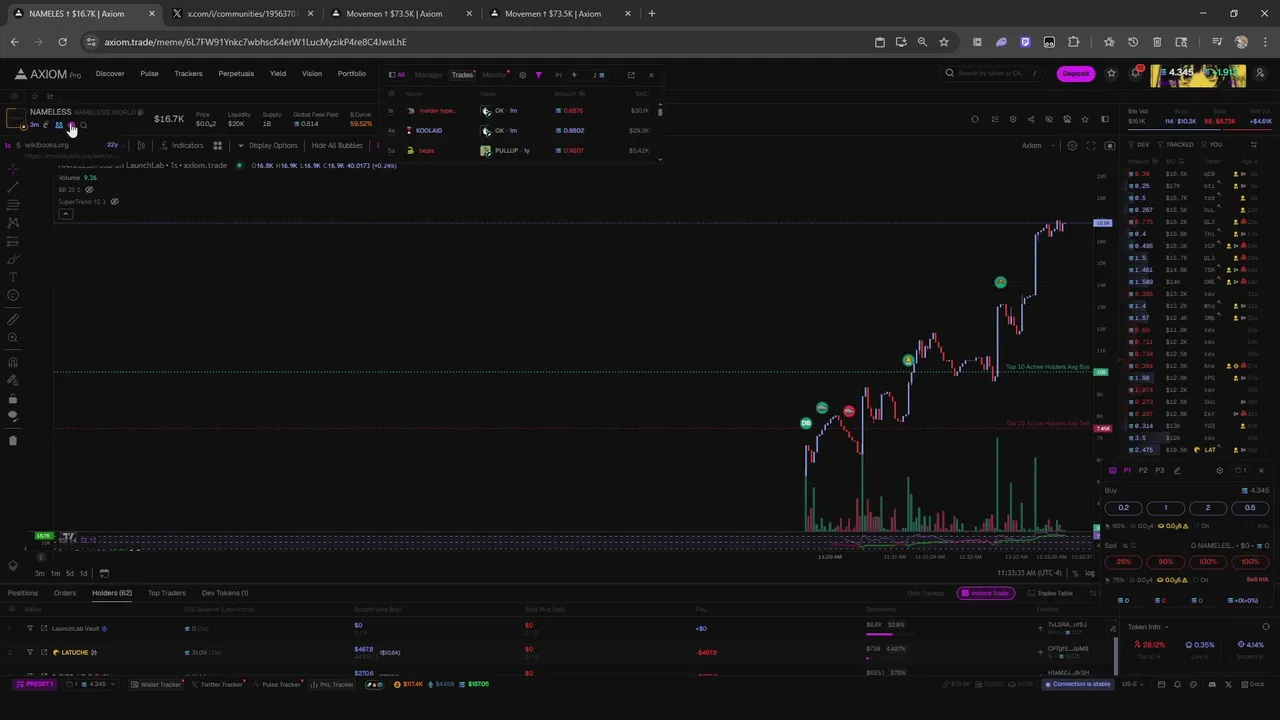The height and width of the screenshot is (720, 1280).
Task: Click the share icon above chart
Action: [x=1031, y=120]
